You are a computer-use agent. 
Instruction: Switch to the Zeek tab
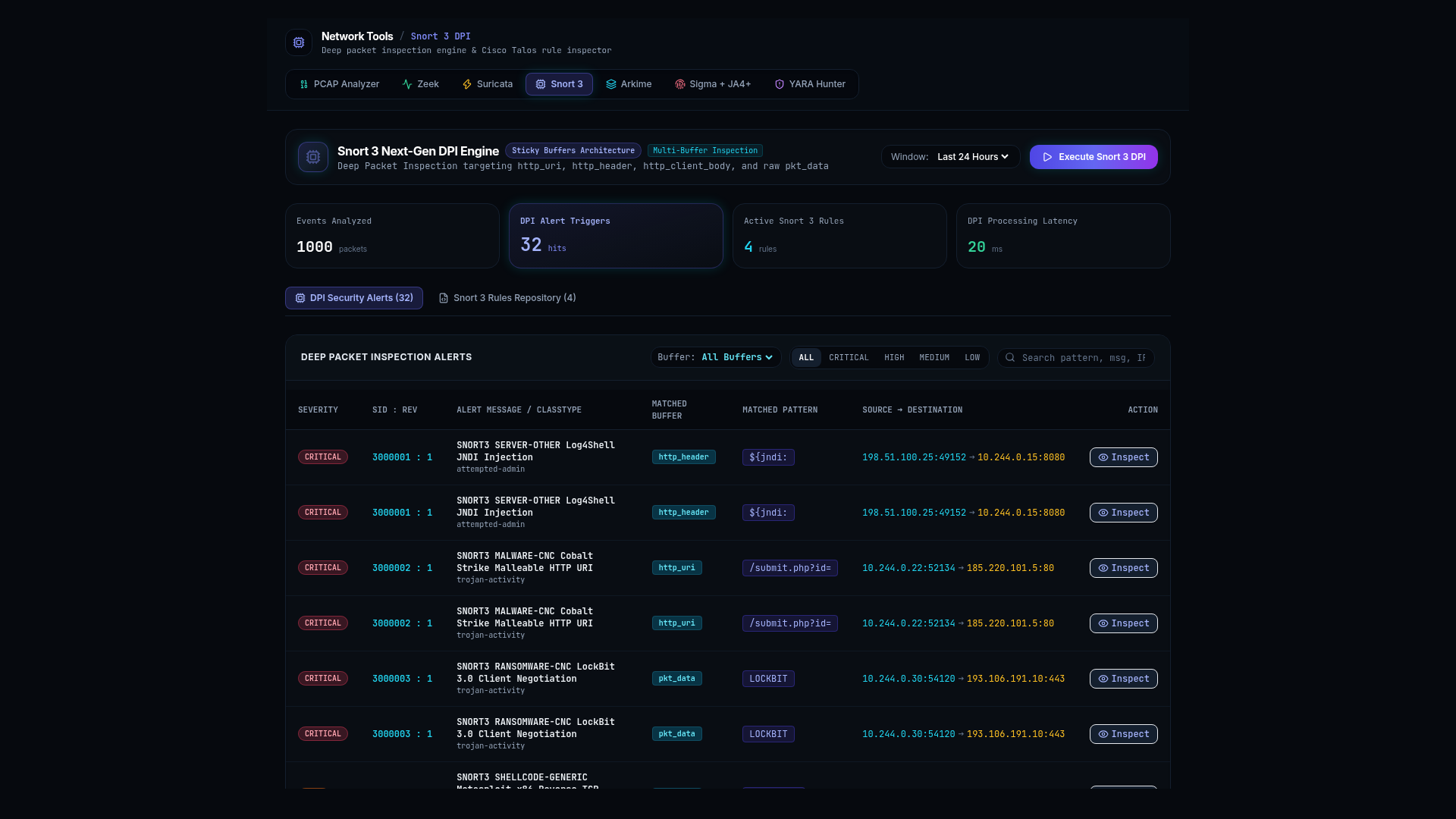pos(420,84)
